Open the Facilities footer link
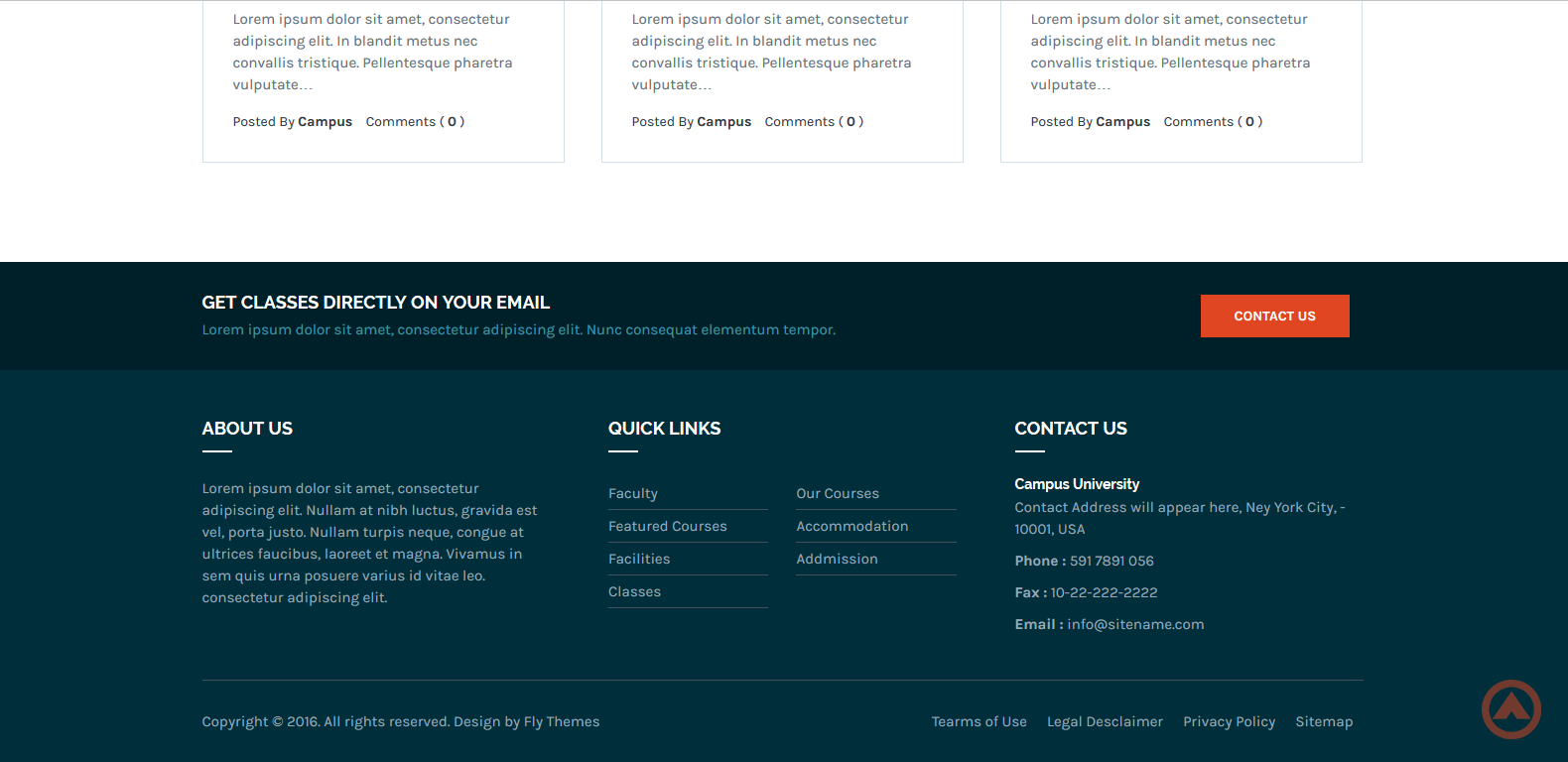Image resolution: width=1568 pixels, height=762 pixels. (x=639, y=559)
